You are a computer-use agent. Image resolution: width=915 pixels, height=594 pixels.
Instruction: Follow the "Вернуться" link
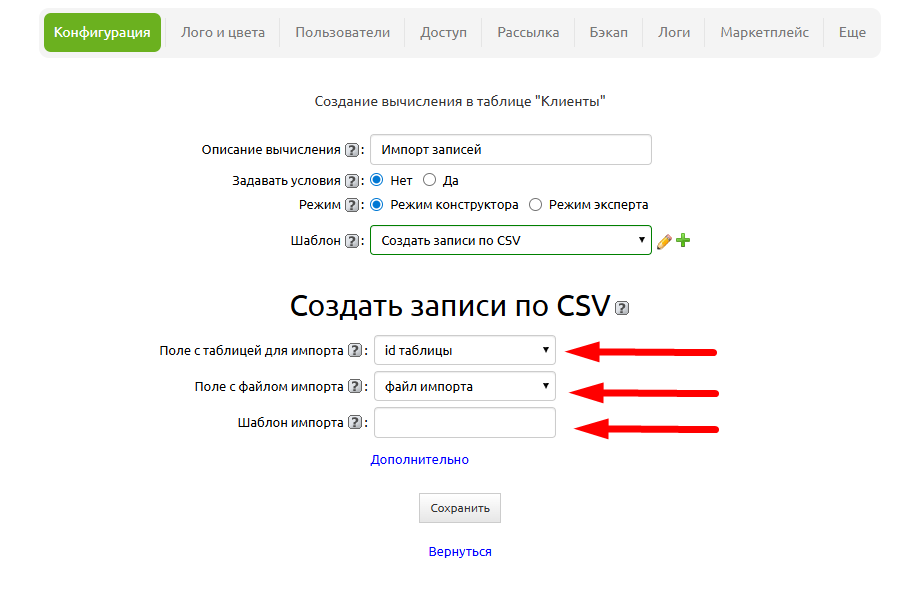click(x=460, y=552)
